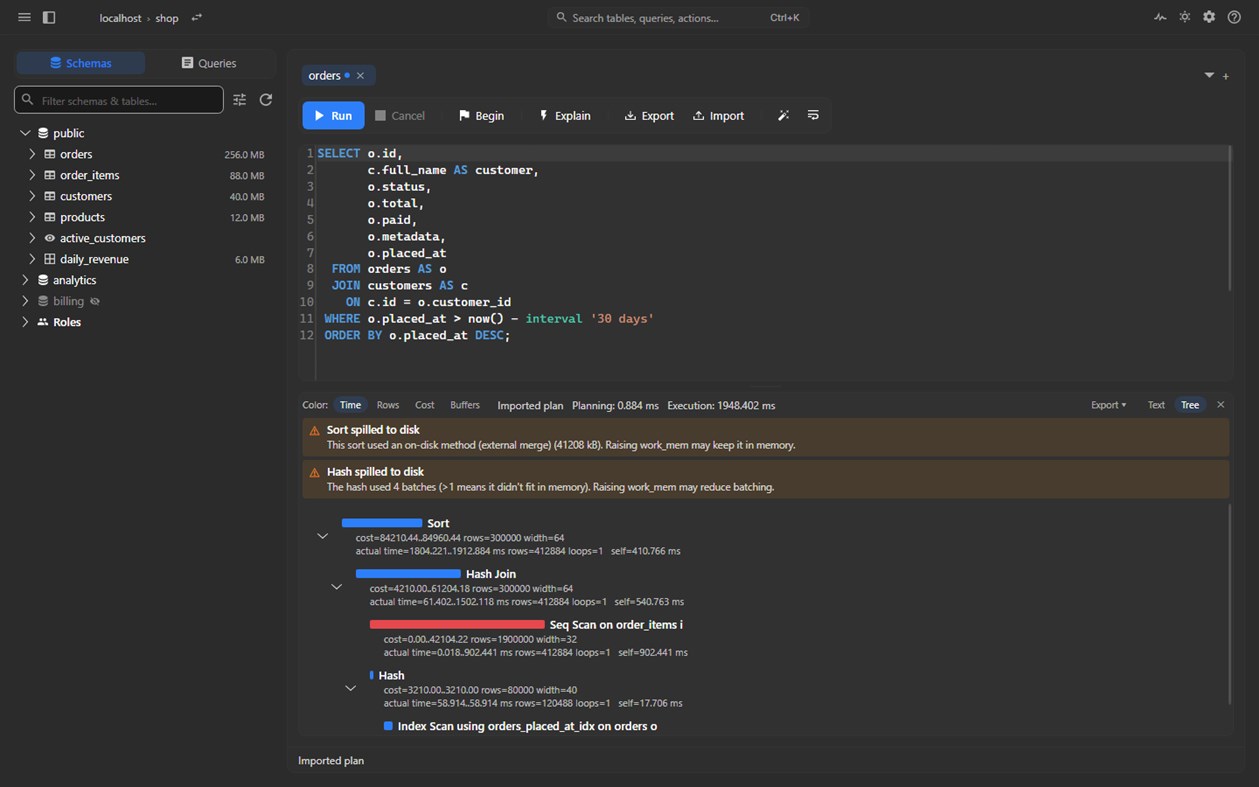The image size is (1259, 787).
Task: Open the help question mark icon
Action: click(1234, 18)
